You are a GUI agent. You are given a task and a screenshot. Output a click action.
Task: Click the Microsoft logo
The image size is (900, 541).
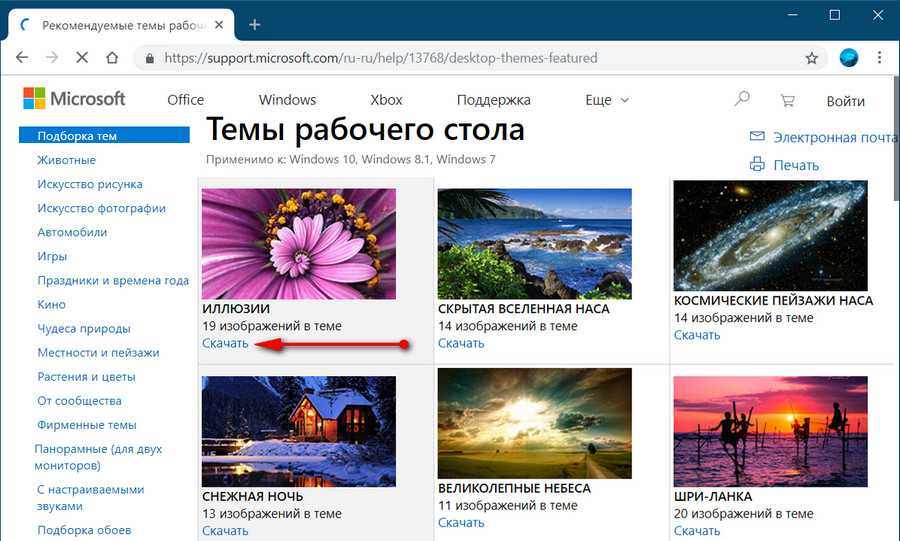[x=75, y=99]
